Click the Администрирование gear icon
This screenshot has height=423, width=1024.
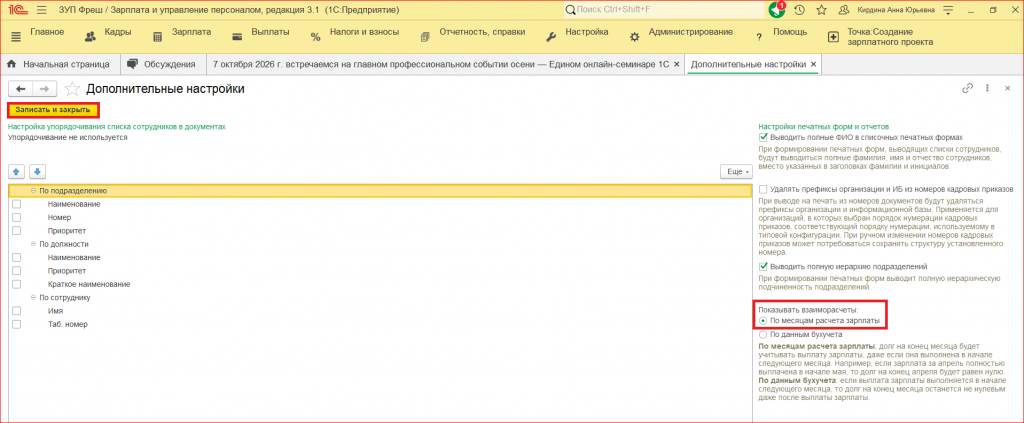(x=634, y=37)
